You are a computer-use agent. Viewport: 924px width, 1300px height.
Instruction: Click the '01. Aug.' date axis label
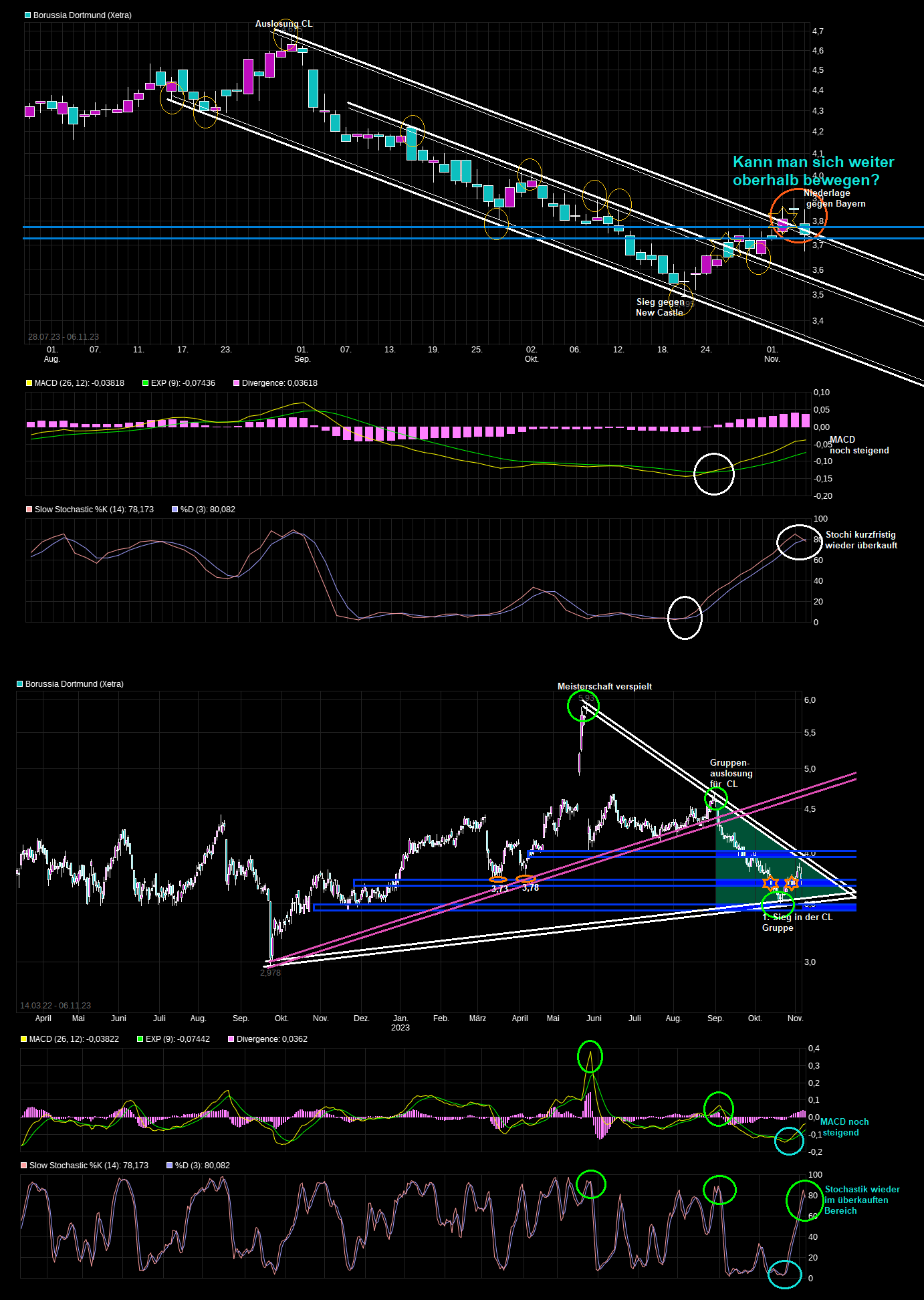[52, 354]
